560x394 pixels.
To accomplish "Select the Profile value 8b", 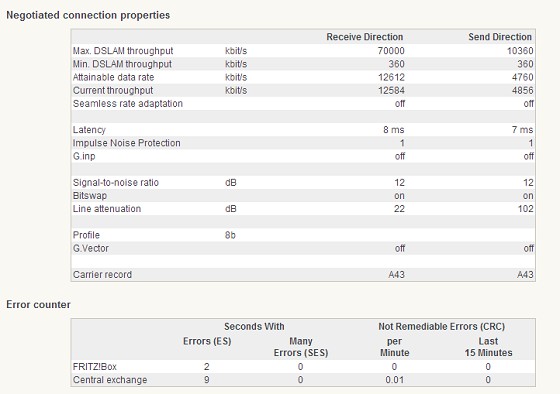I will [x=230, y=235].
